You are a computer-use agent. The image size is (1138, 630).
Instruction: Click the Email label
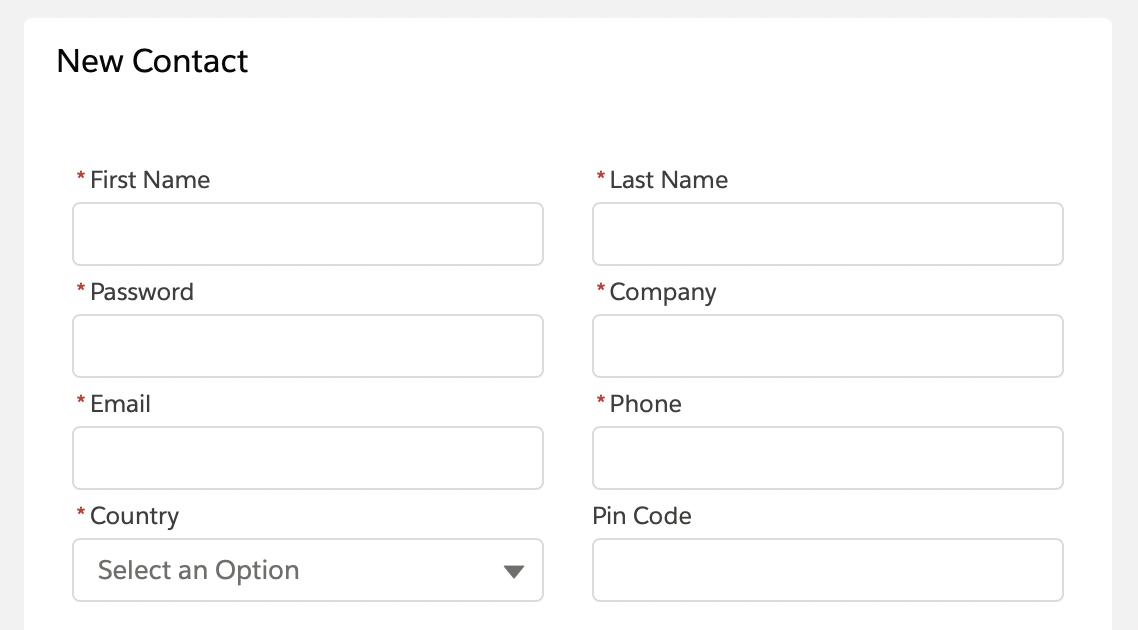pyautogui.click(x=120, y=404)
